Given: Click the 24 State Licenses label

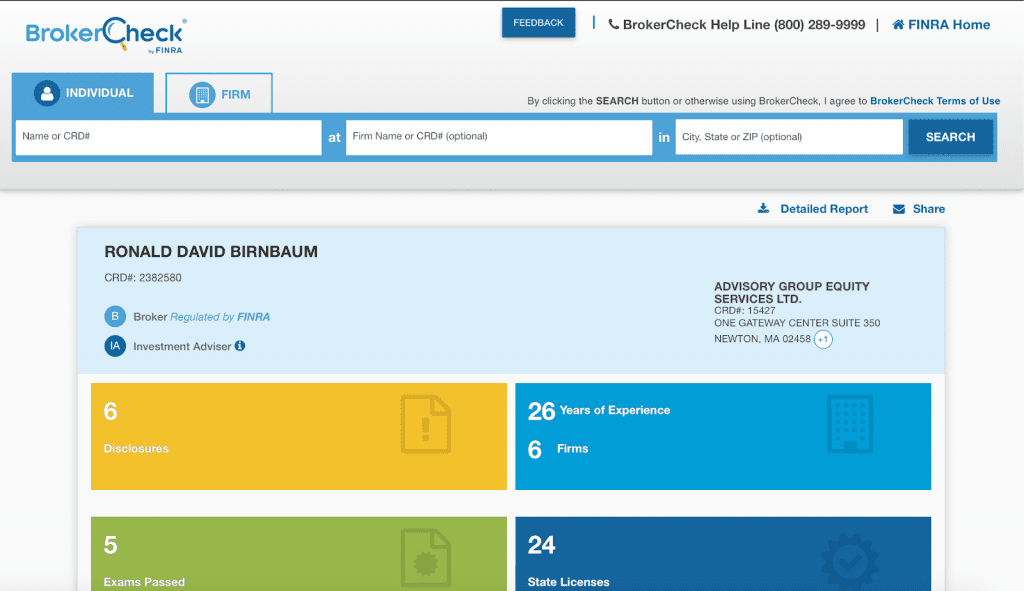Looking at the screenshot, I should tap(568, 562).
